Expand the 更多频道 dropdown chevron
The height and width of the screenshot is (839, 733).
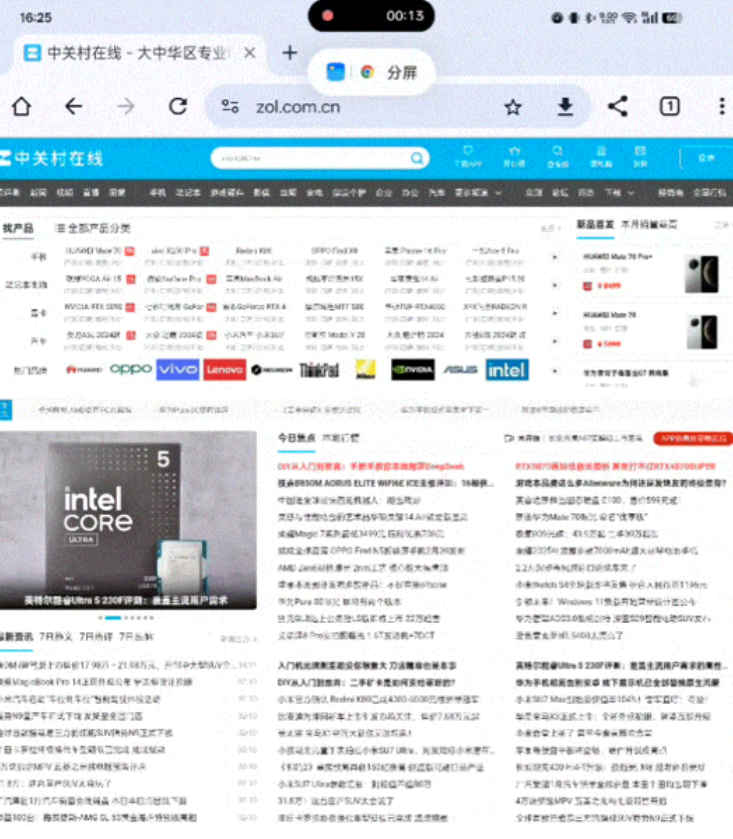(499, 193)
